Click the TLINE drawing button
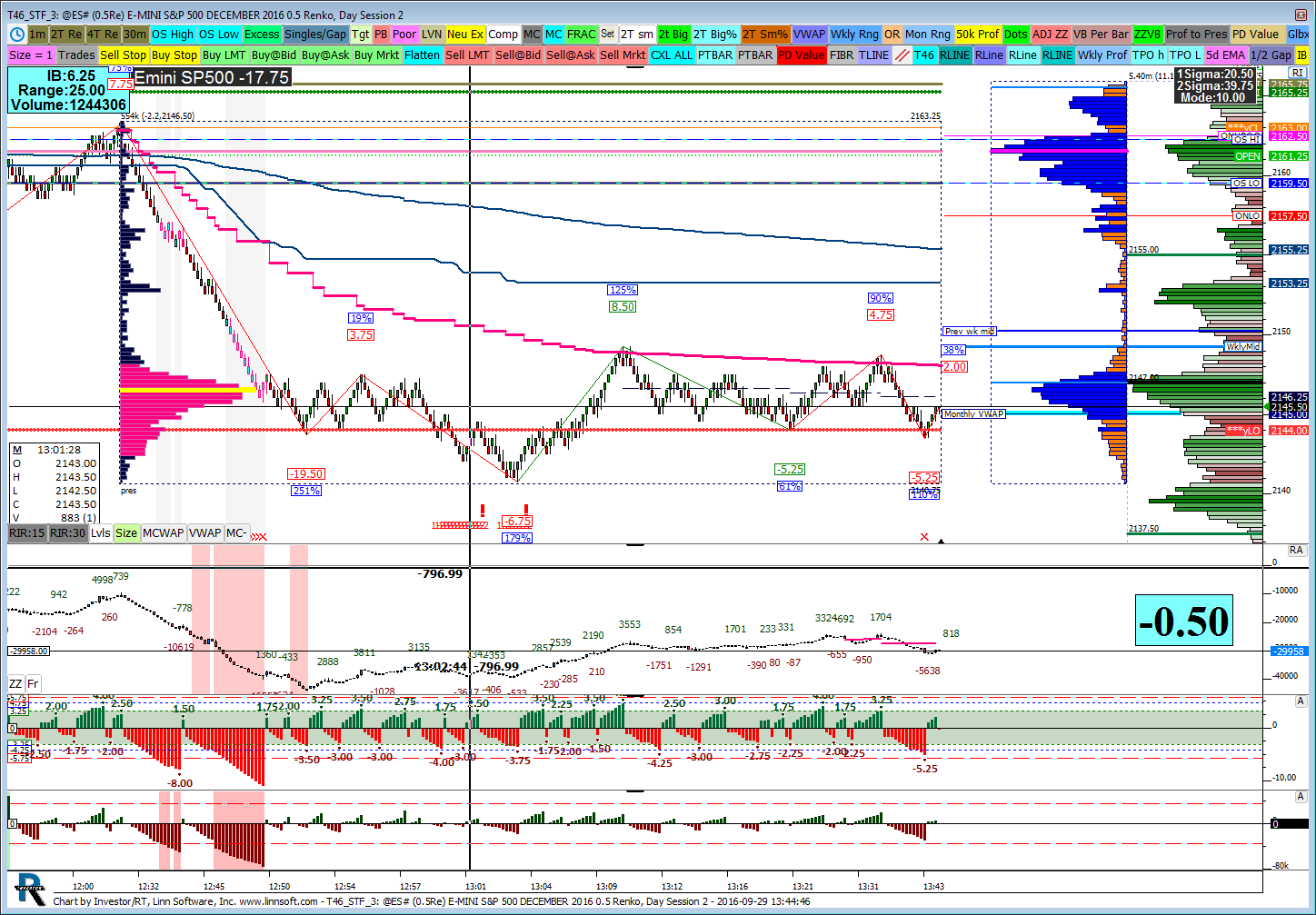Image resolution: width=1316 pixels, height=915 pixels. coord(874,55)
